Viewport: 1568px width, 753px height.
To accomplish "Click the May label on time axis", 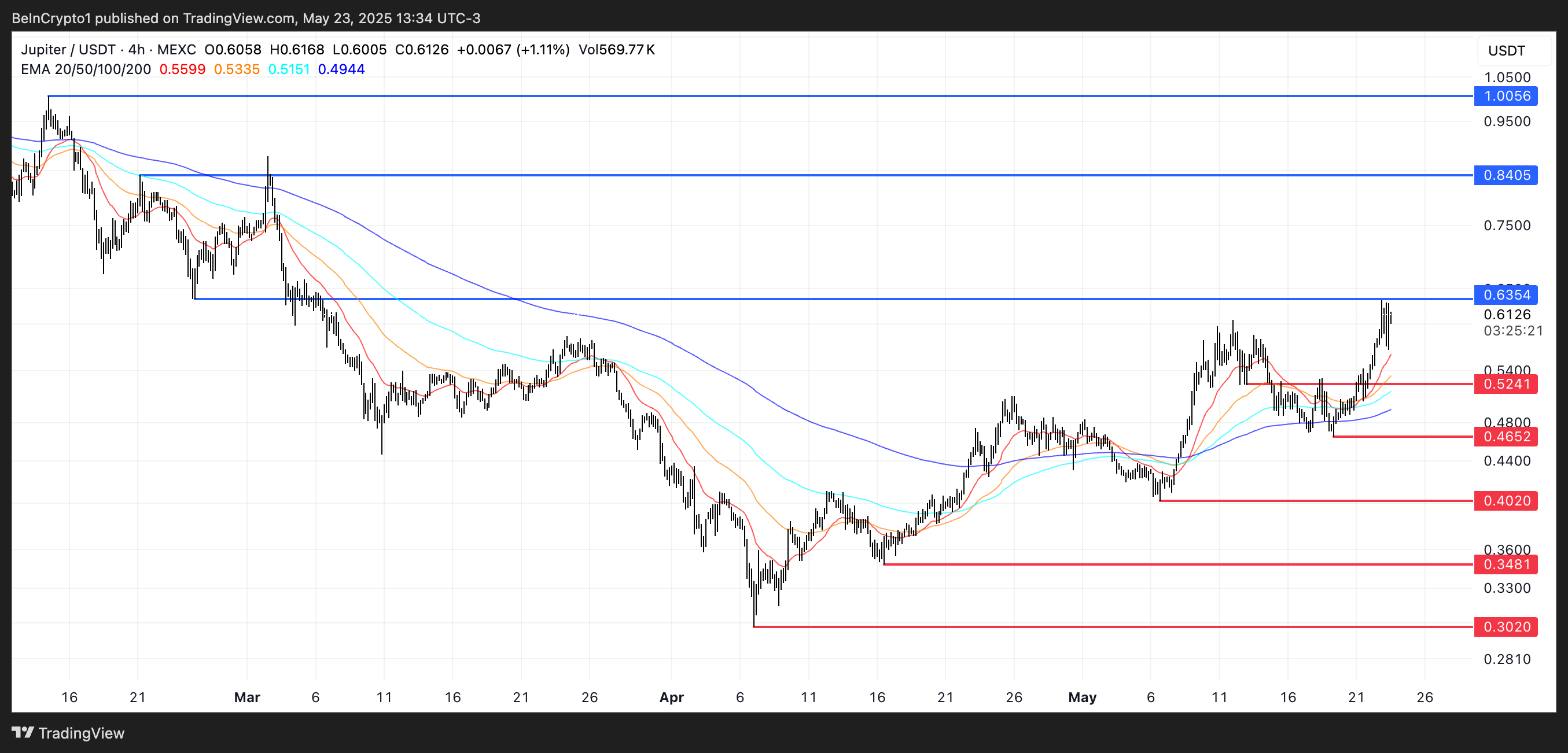I will point(1084,697).
